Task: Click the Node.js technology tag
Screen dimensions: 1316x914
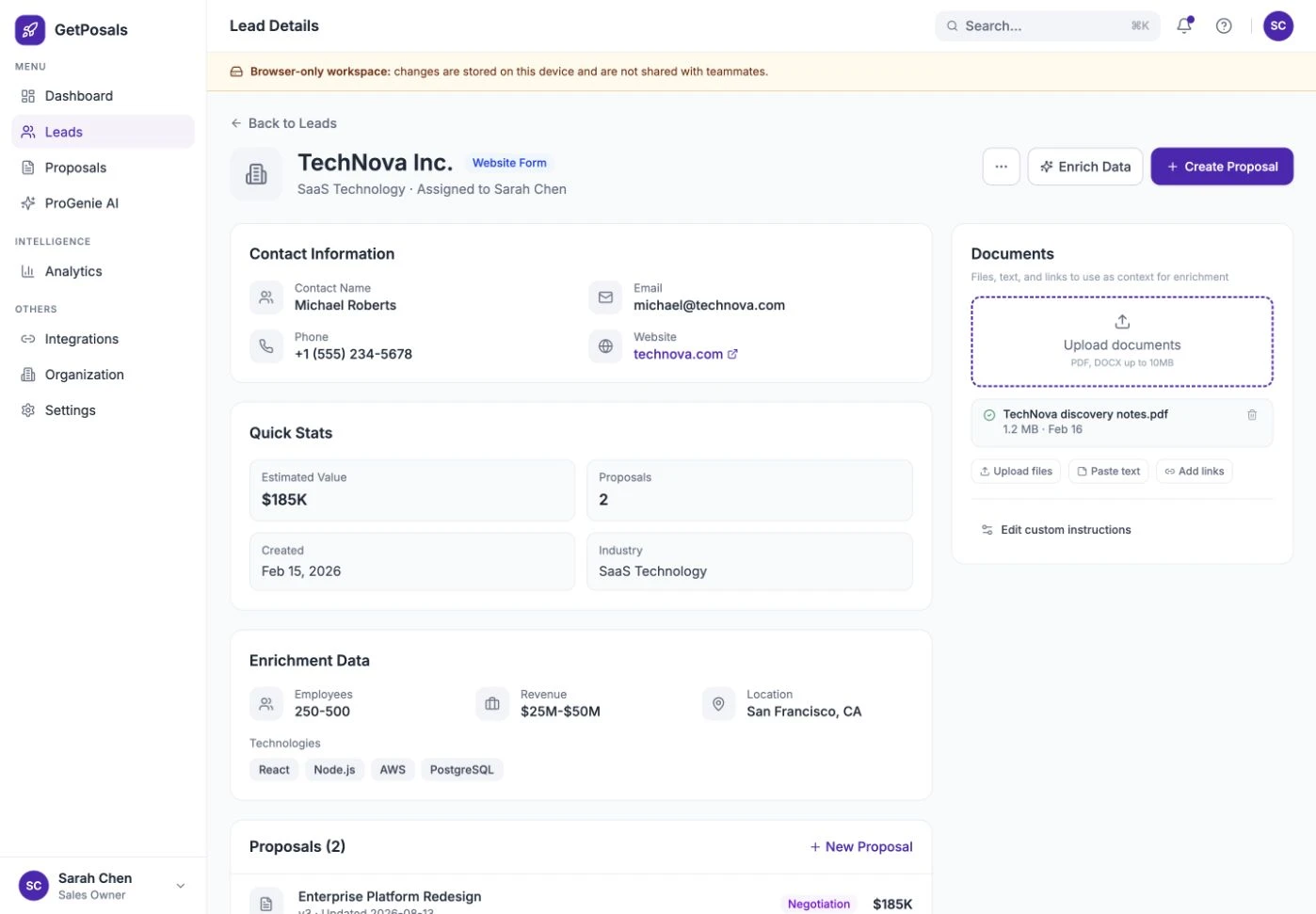Action: 334,770
